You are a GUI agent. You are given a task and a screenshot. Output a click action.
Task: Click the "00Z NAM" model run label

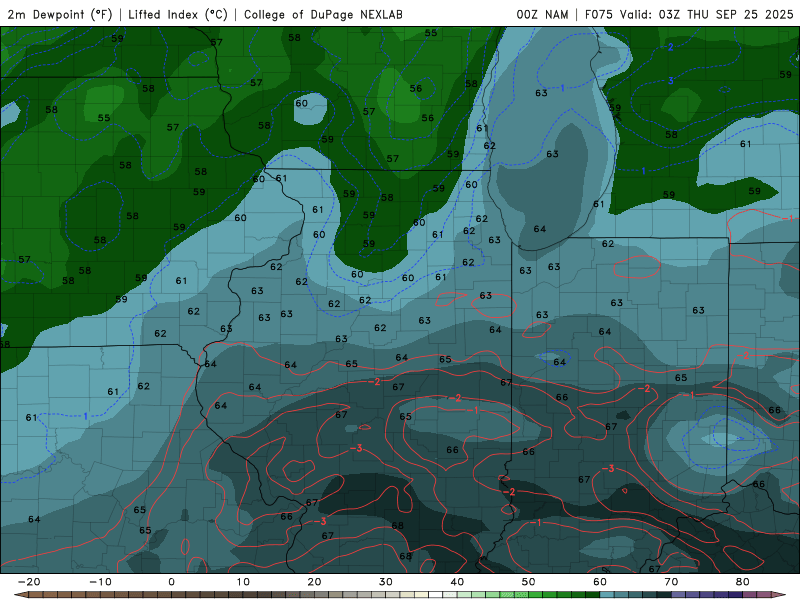tap(542, 14)
